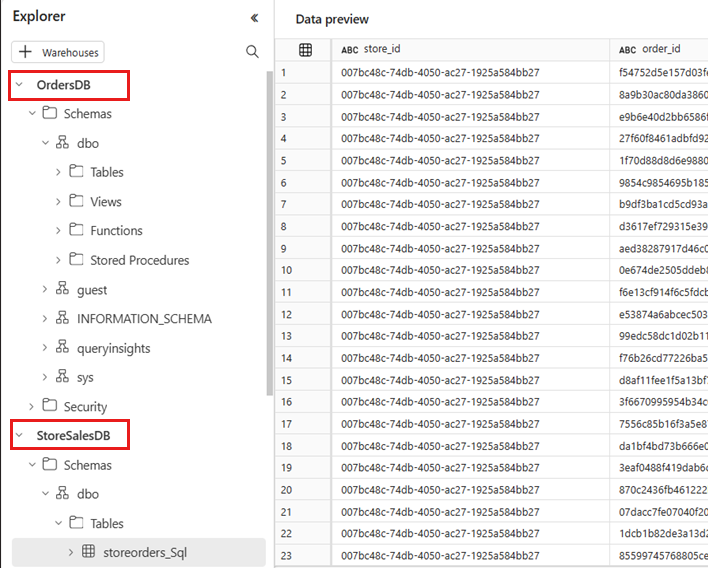This screenshot has width=708, height=568.
Task: Expand the Views folder
Action: (x=58, y=202)
